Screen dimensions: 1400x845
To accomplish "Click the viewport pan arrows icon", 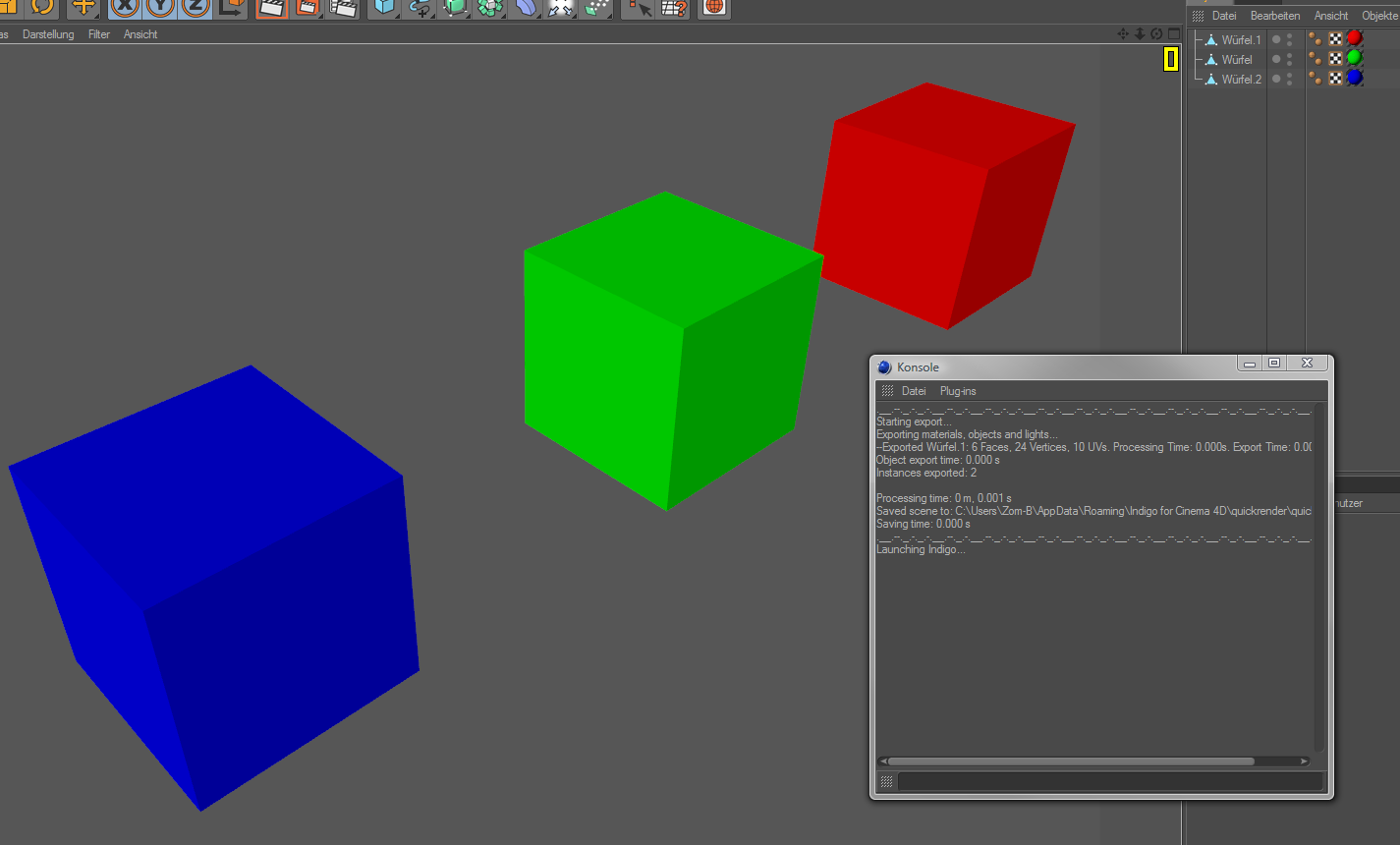I will (1123, 33).
